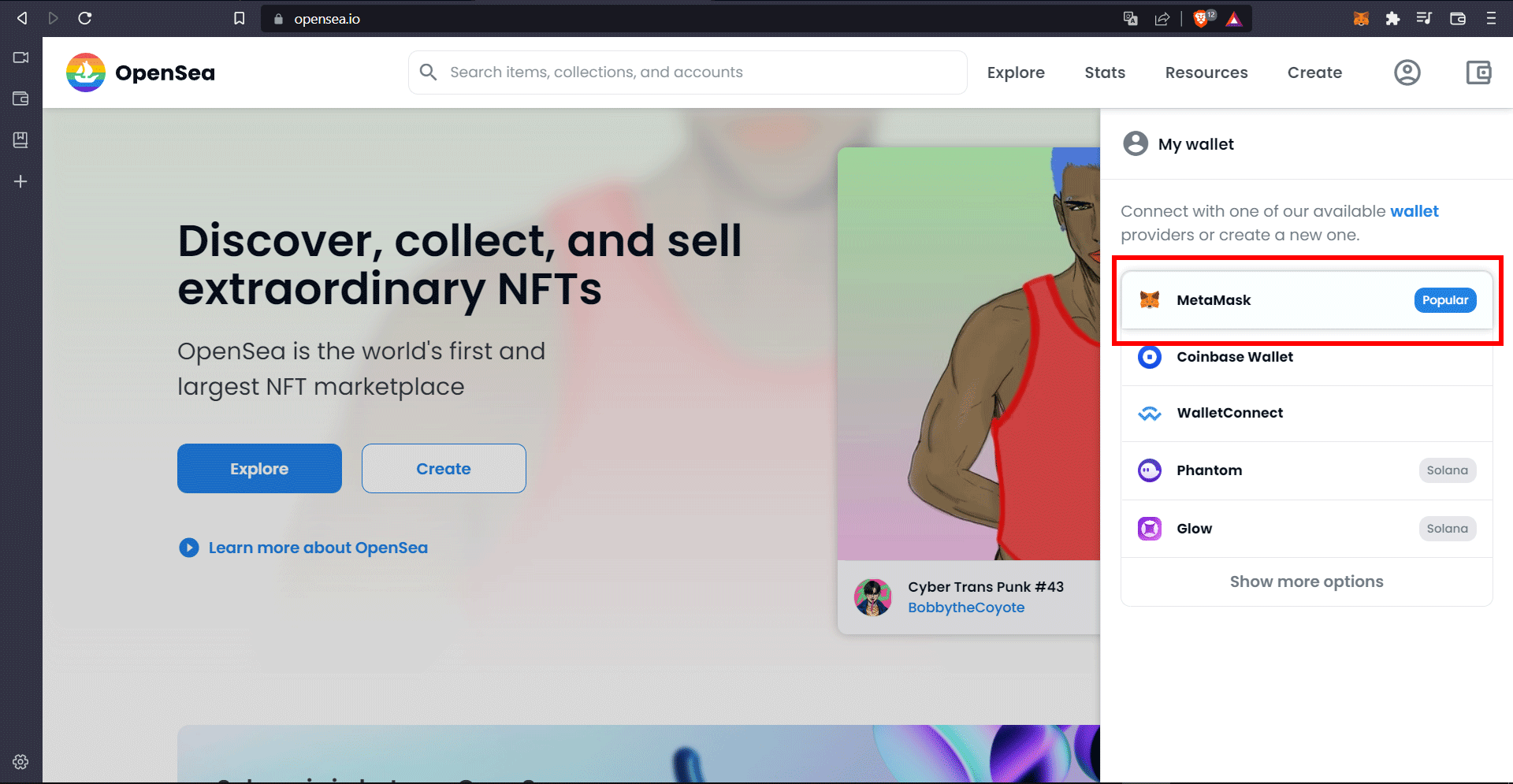Open the Brave Shields lion icon
This screenshot has width=1513, height=784.
[x=1203, y=18]
